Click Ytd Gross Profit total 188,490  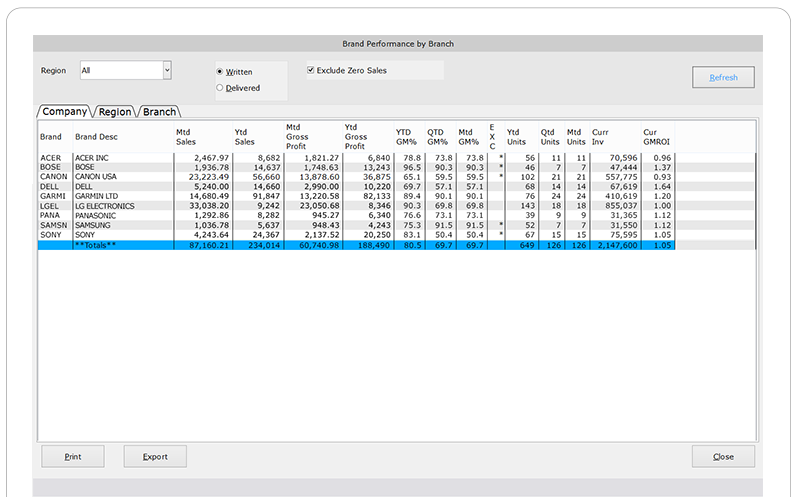pos(373,245)
